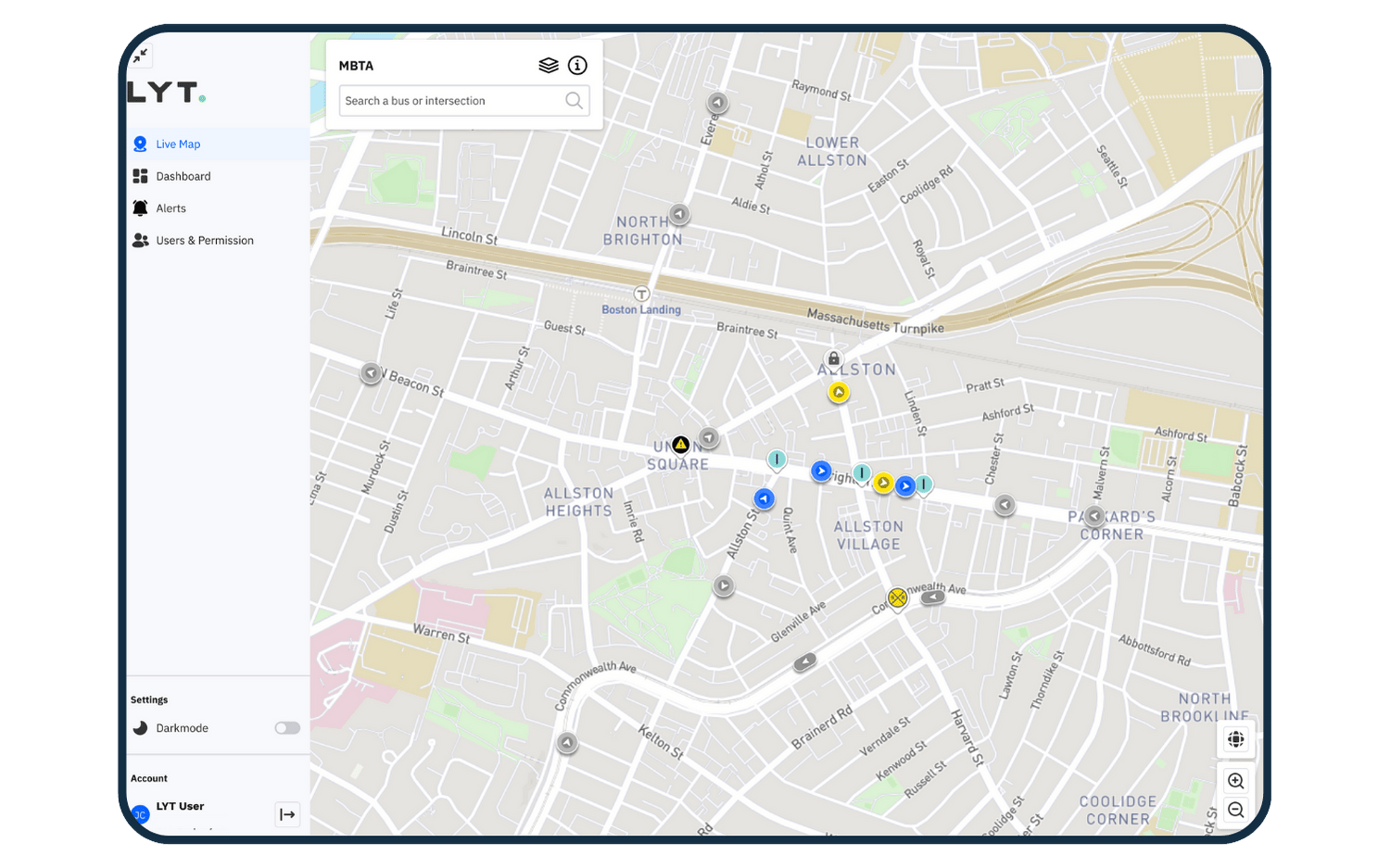Enable the Darkmode toggle
Image resolution: width=1390 pixels, height=868 pixels.
pyautogui.click(x=287, y=728)
